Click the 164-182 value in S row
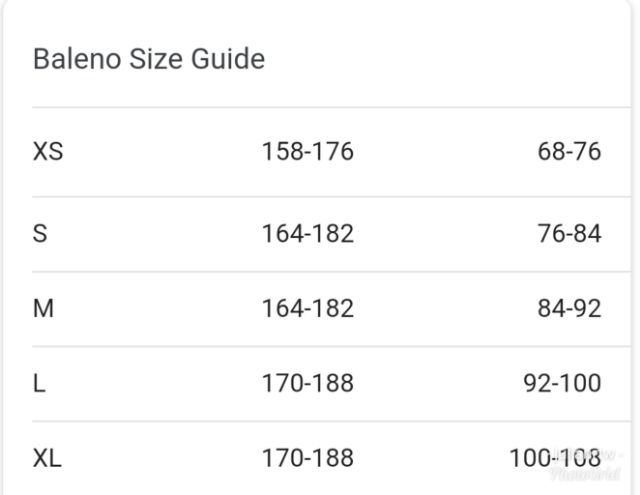The height and width of the screenshot is (495, 640). [x=307, y=234]
